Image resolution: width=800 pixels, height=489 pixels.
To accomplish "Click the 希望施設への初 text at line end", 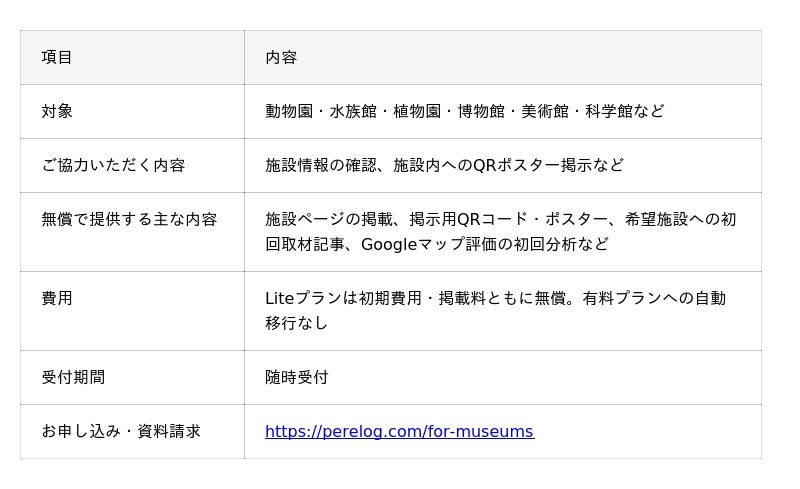I will (x=680, y=219).
